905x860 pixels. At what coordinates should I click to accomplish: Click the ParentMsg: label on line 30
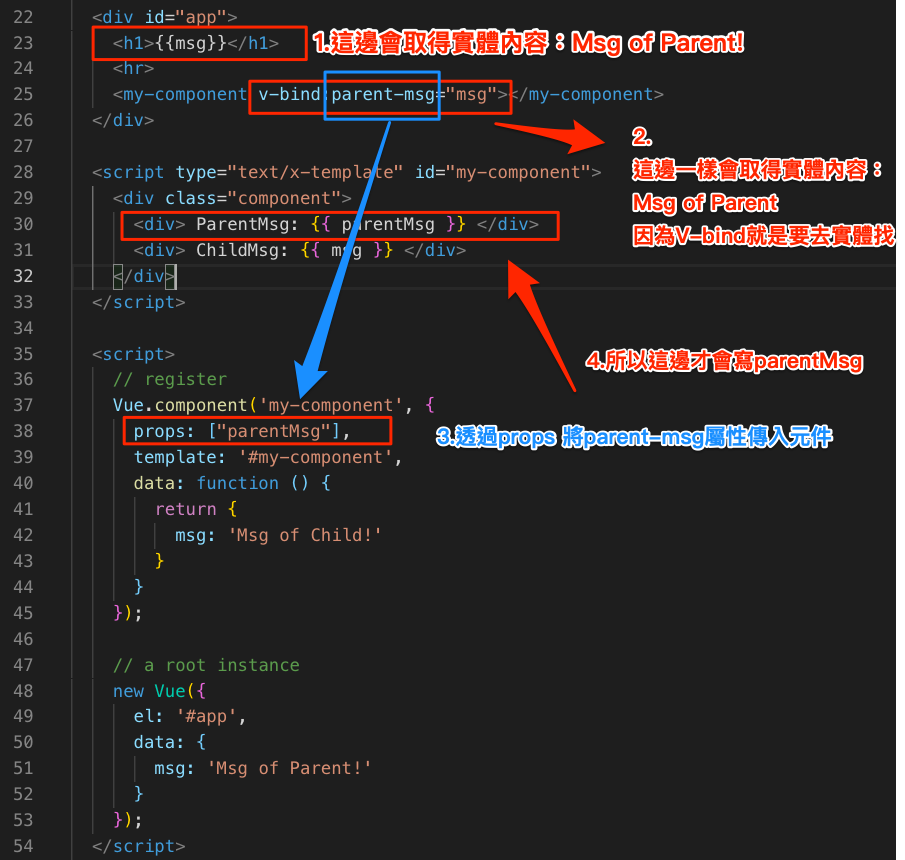(x=248, y=224)
